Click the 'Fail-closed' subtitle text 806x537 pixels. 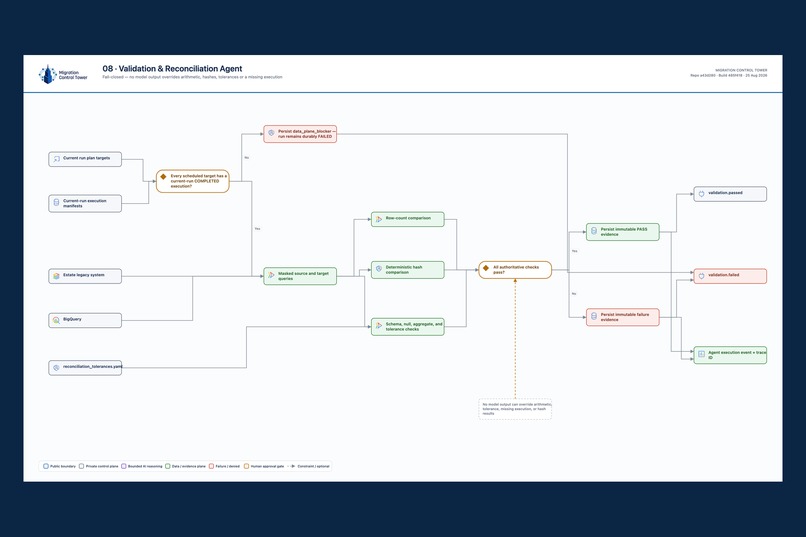[192, 77]
